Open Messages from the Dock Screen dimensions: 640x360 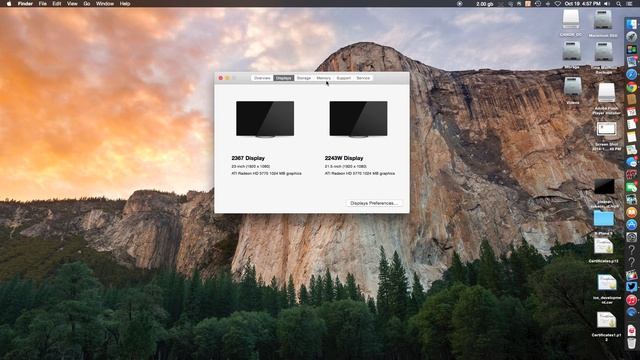(x=631, y=162)
